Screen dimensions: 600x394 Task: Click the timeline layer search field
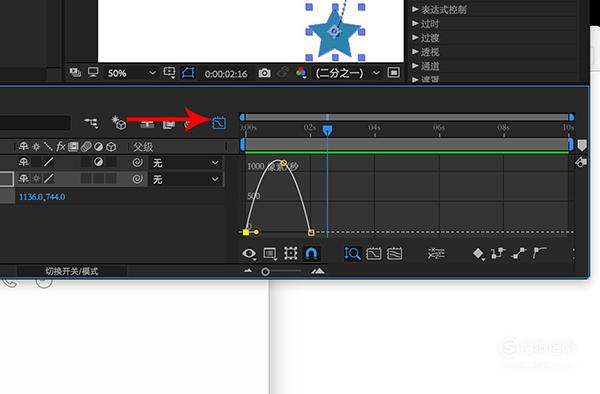[35, 123]
